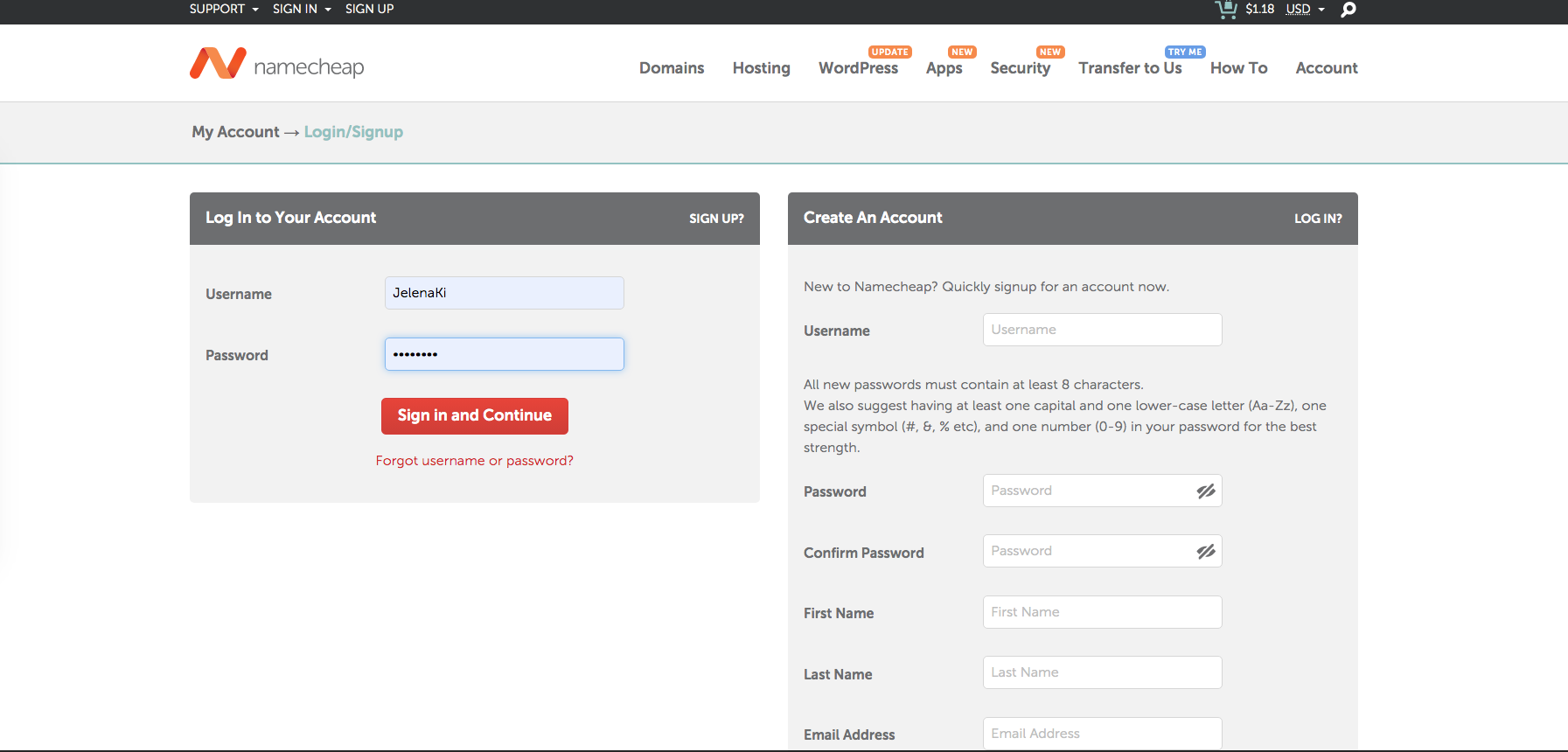Open the shopping cart icon
The width and height of the screenshot is (1568, 752).
click(1226, 10)
